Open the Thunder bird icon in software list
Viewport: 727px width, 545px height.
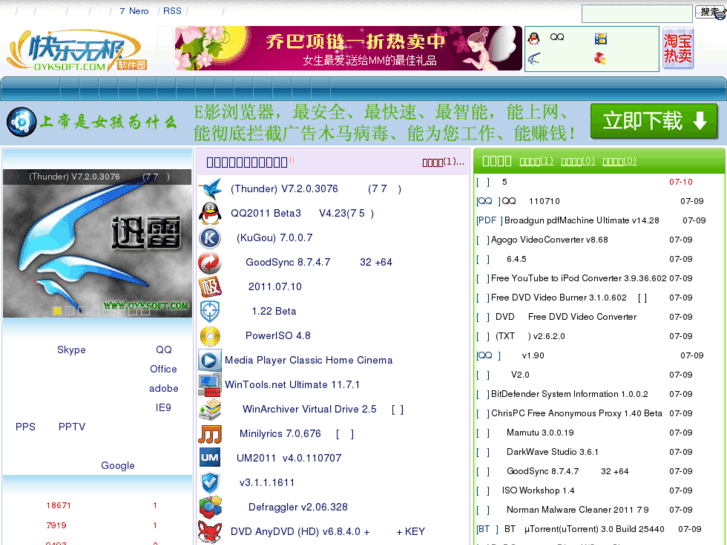(x=210, y=189)
